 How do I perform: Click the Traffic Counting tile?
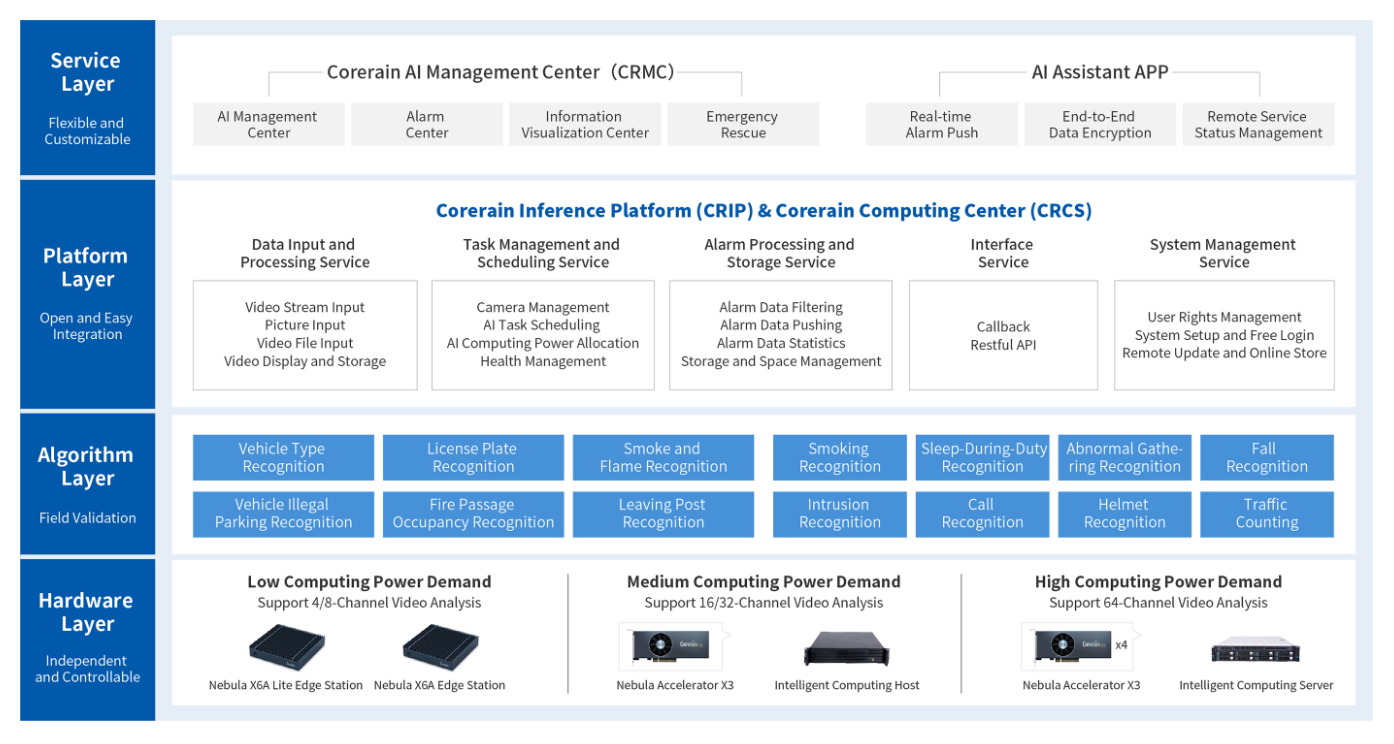point(1266,514)
